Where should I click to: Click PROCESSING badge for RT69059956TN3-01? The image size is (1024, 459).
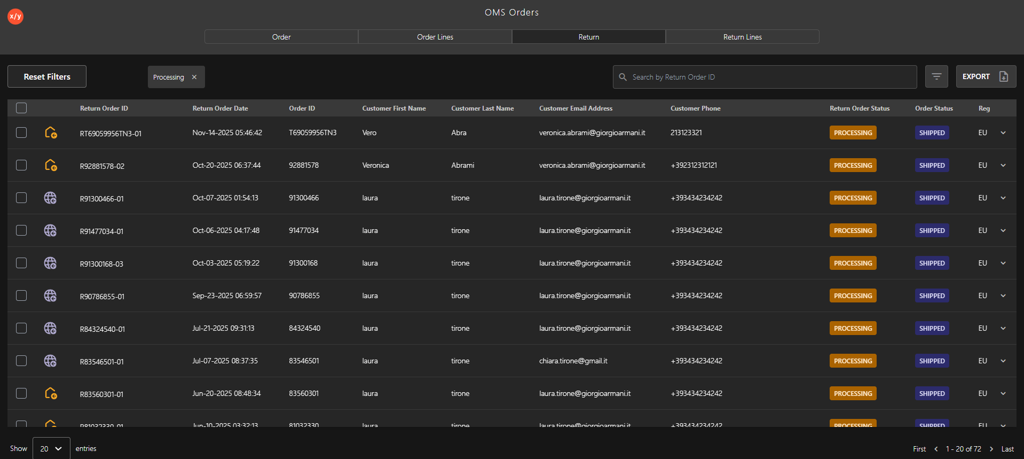click(x=853, y=133)
